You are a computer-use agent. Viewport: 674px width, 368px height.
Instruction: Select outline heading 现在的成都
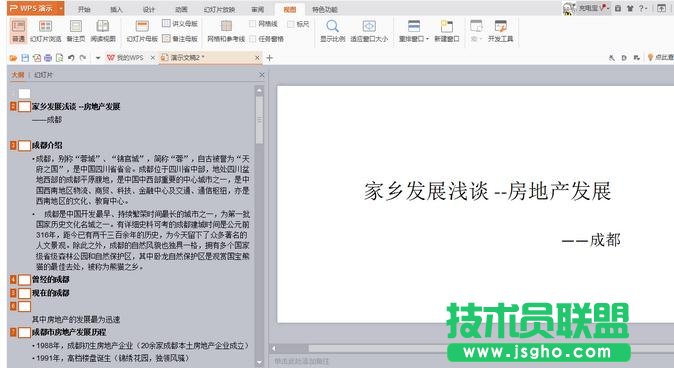(51, 293)
